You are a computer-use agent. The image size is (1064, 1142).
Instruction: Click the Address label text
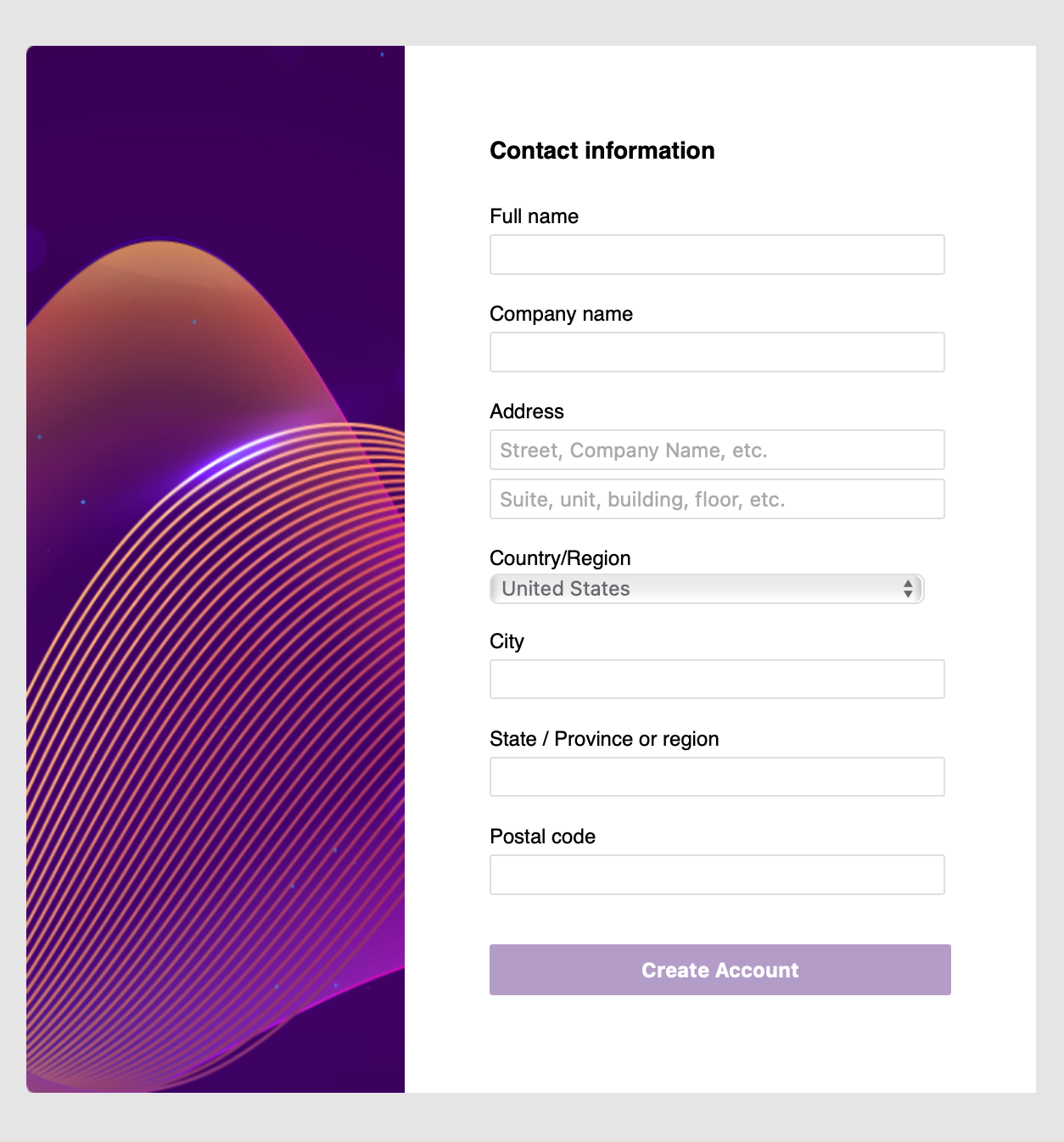coord(527,411)
